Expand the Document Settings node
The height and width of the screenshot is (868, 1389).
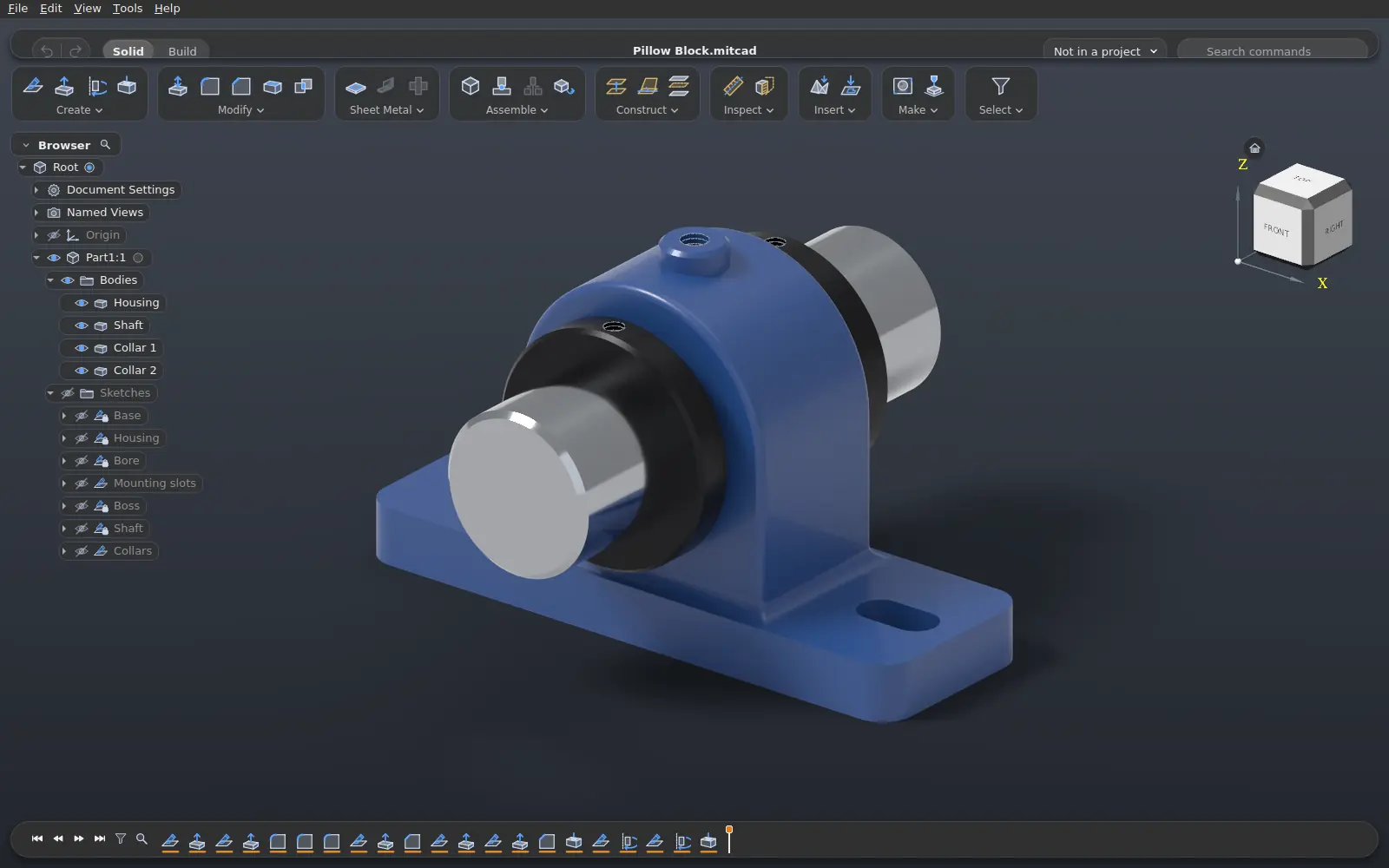[x=36, y=190]
